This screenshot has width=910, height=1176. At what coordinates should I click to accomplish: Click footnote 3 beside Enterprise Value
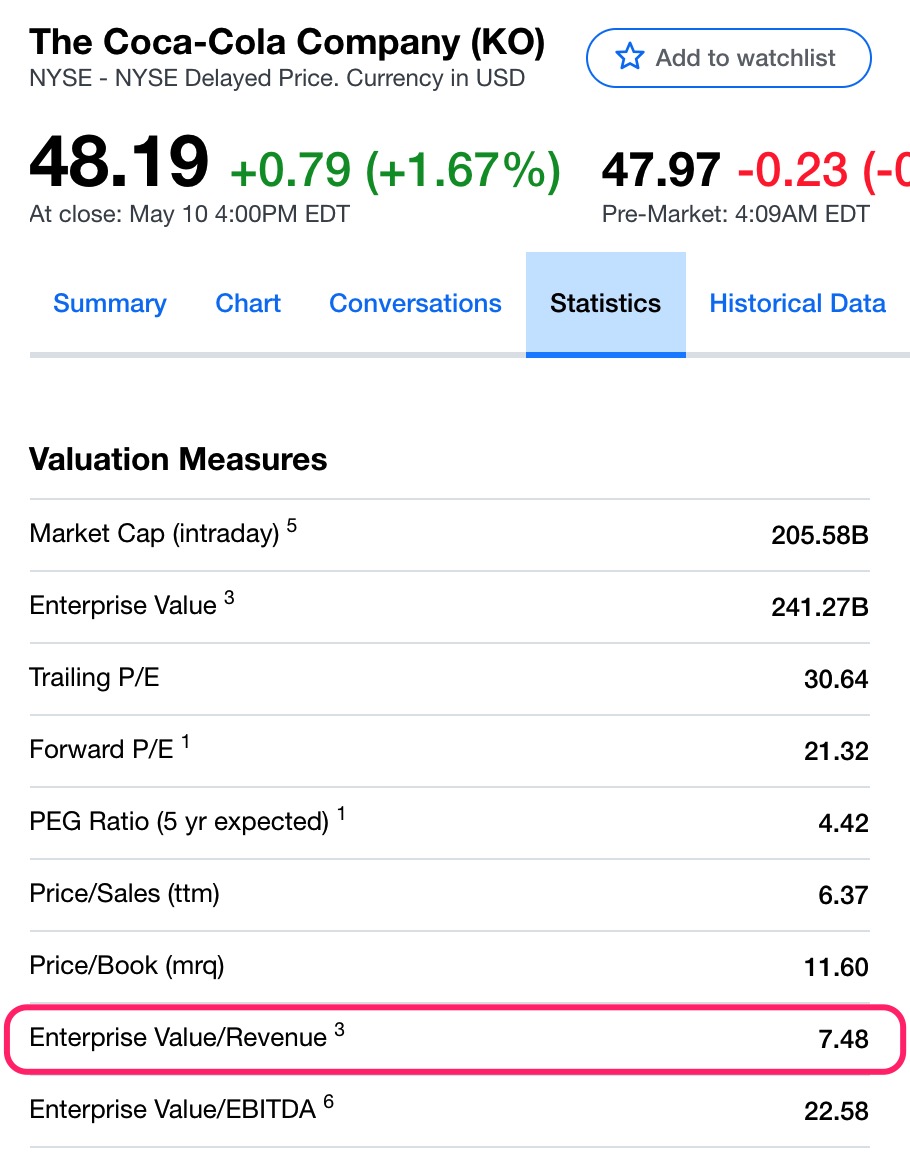pyautogui.click(x=229, y=597)
